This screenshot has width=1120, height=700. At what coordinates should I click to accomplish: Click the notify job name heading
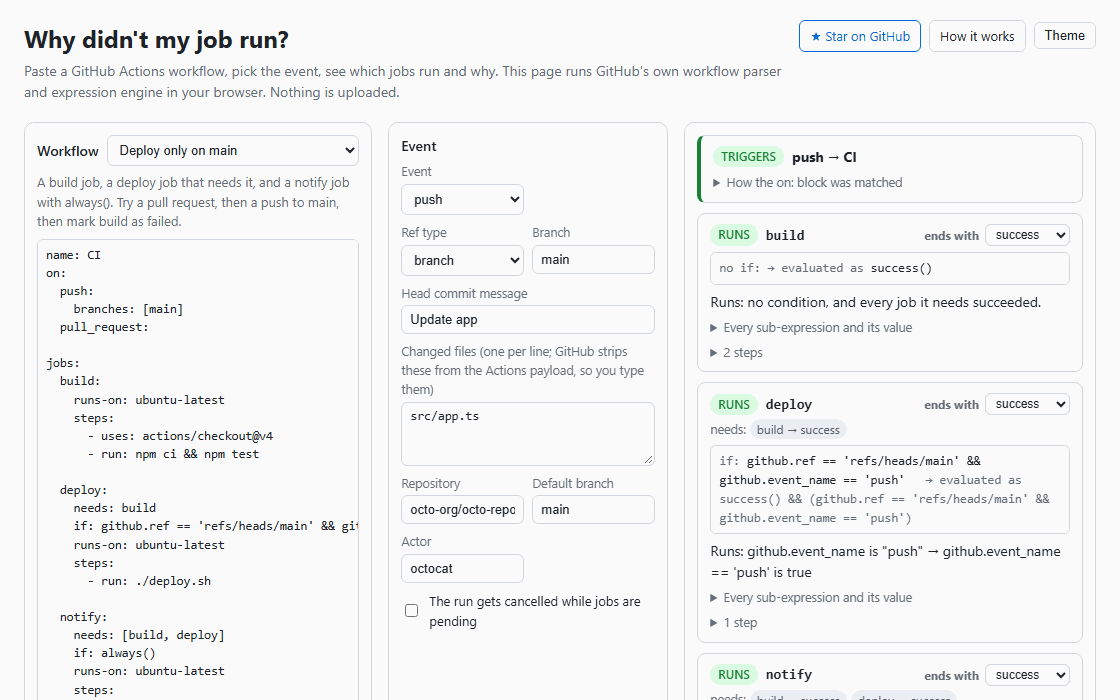pos(789,675)
